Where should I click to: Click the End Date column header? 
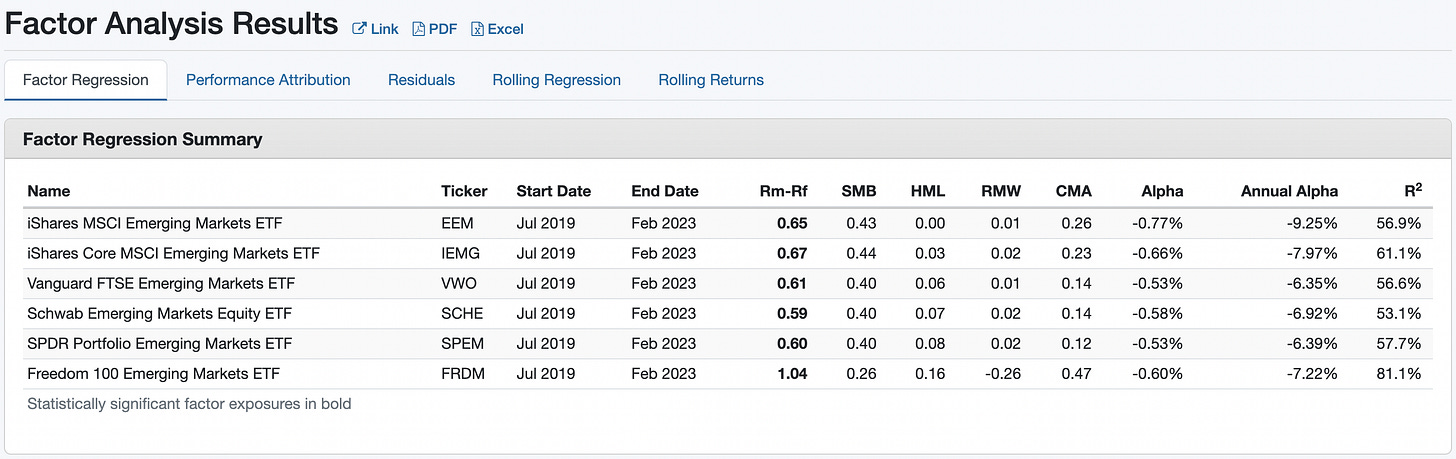tap(665, 191)
